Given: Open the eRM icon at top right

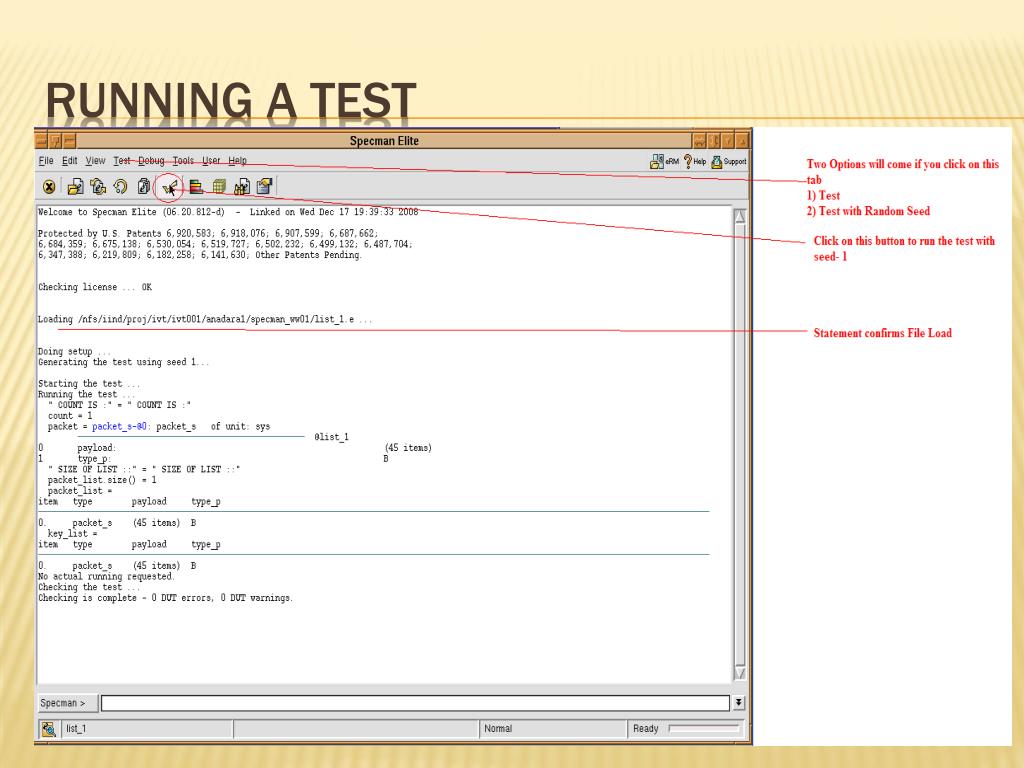Looking at the screenshot, I should click(664, 161).
